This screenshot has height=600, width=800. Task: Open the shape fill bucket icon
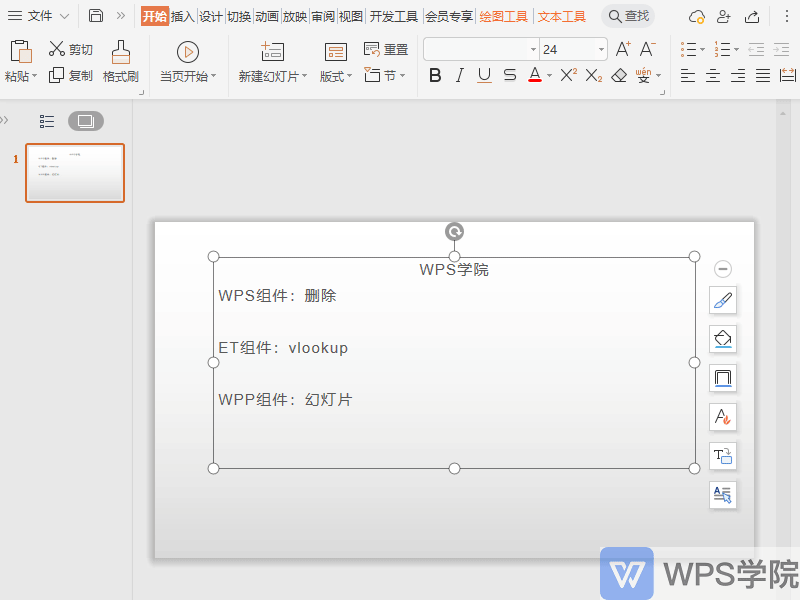point(723,339)
